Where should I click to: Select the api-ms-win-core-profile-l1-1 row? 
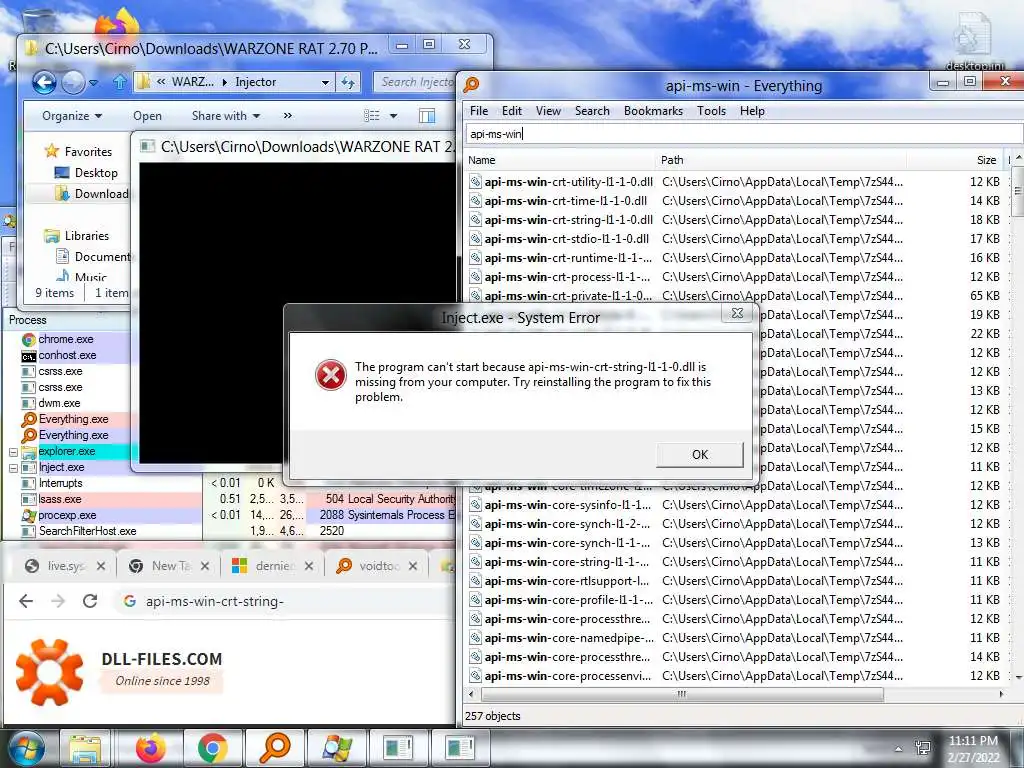tap(735, 600)
